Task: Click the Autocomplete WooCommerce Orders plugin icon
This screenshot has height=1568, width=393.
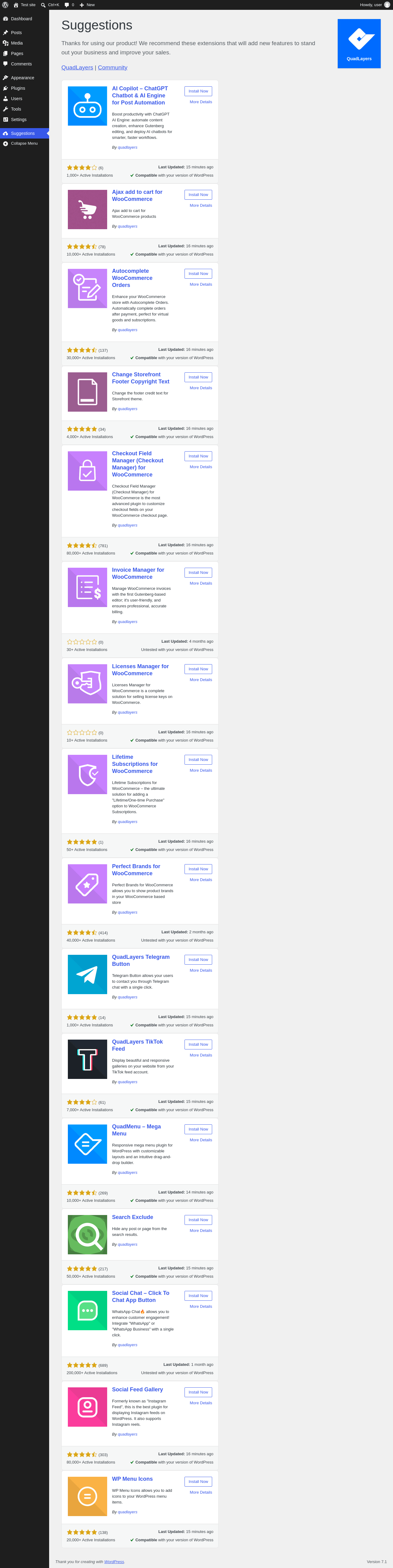Action: click(87, 288)
